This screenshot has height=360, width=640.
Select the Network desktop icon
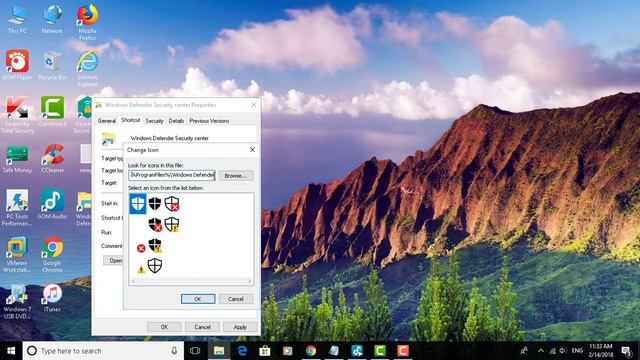click(52, 19)
